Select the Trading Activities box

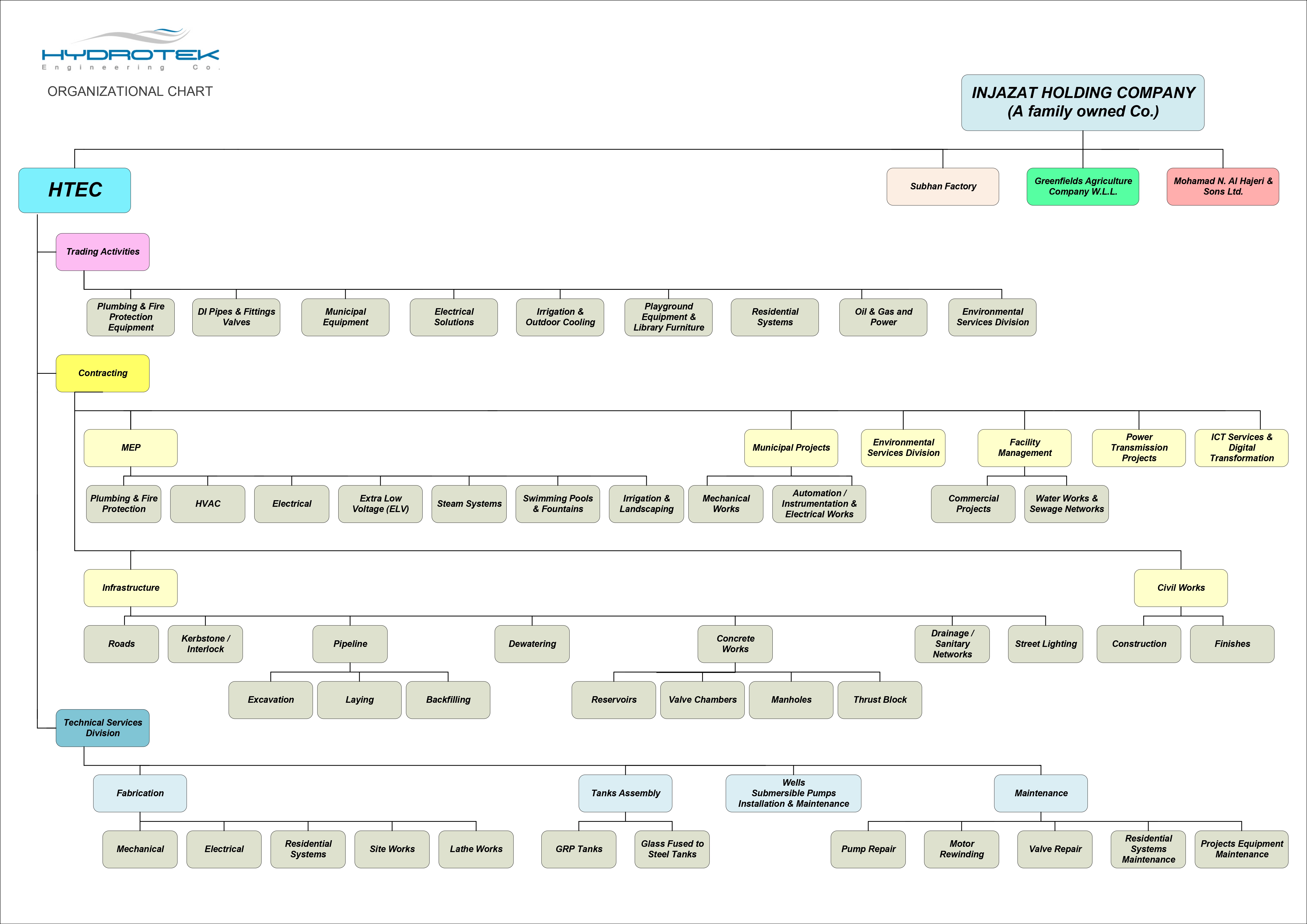tap(102, 252)
